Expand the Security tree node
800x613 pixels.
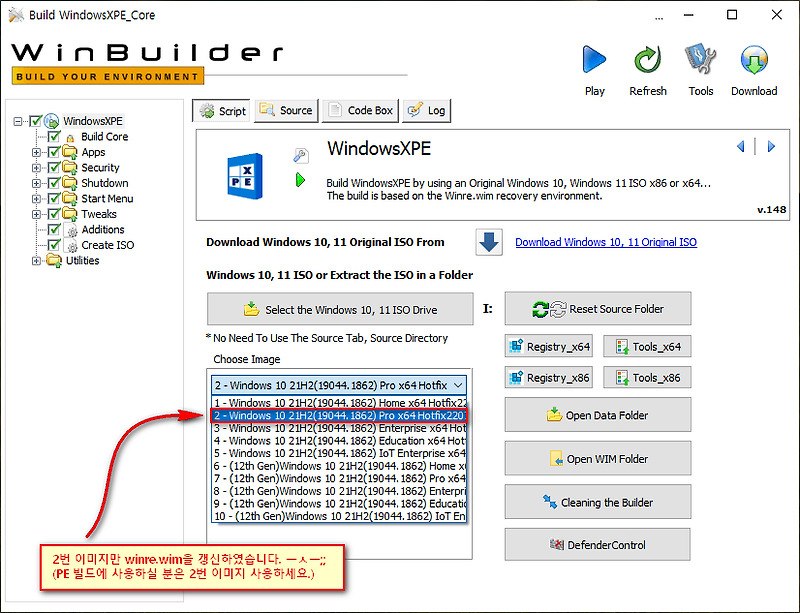point(36,167)
